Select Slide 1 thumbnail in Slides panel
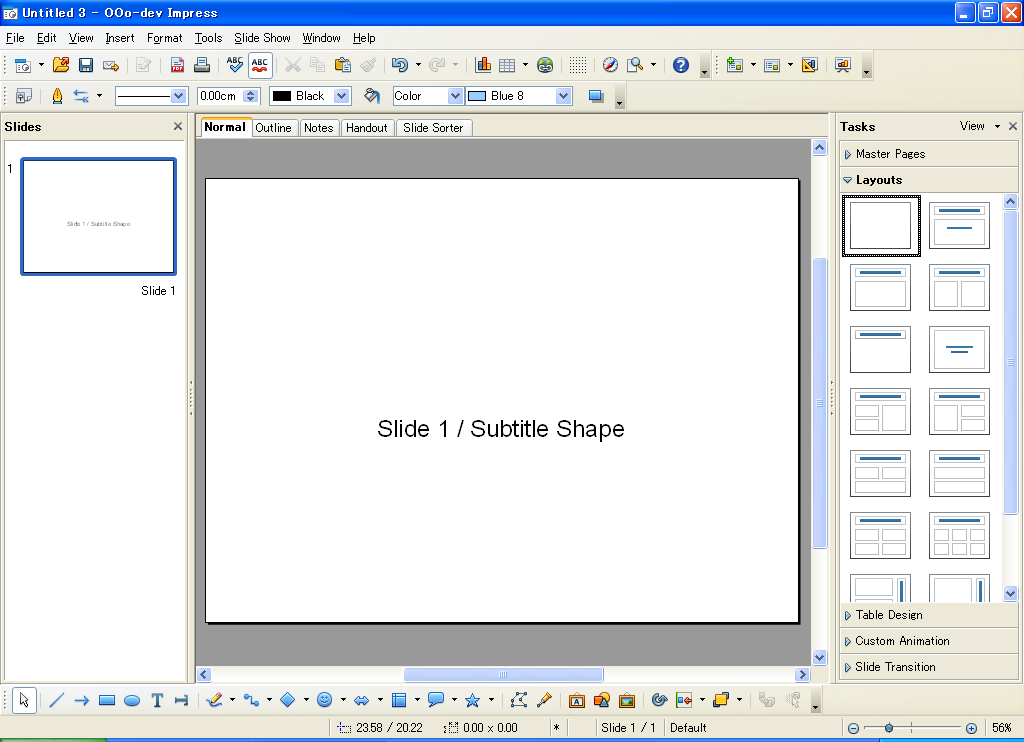 (x=99, y=216)
